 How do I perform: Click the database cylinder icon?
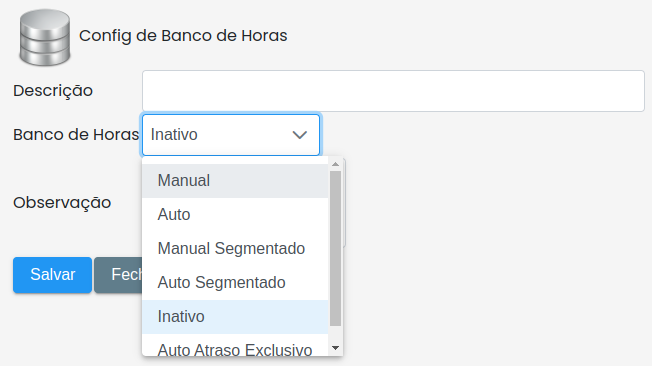click(45, 38)
